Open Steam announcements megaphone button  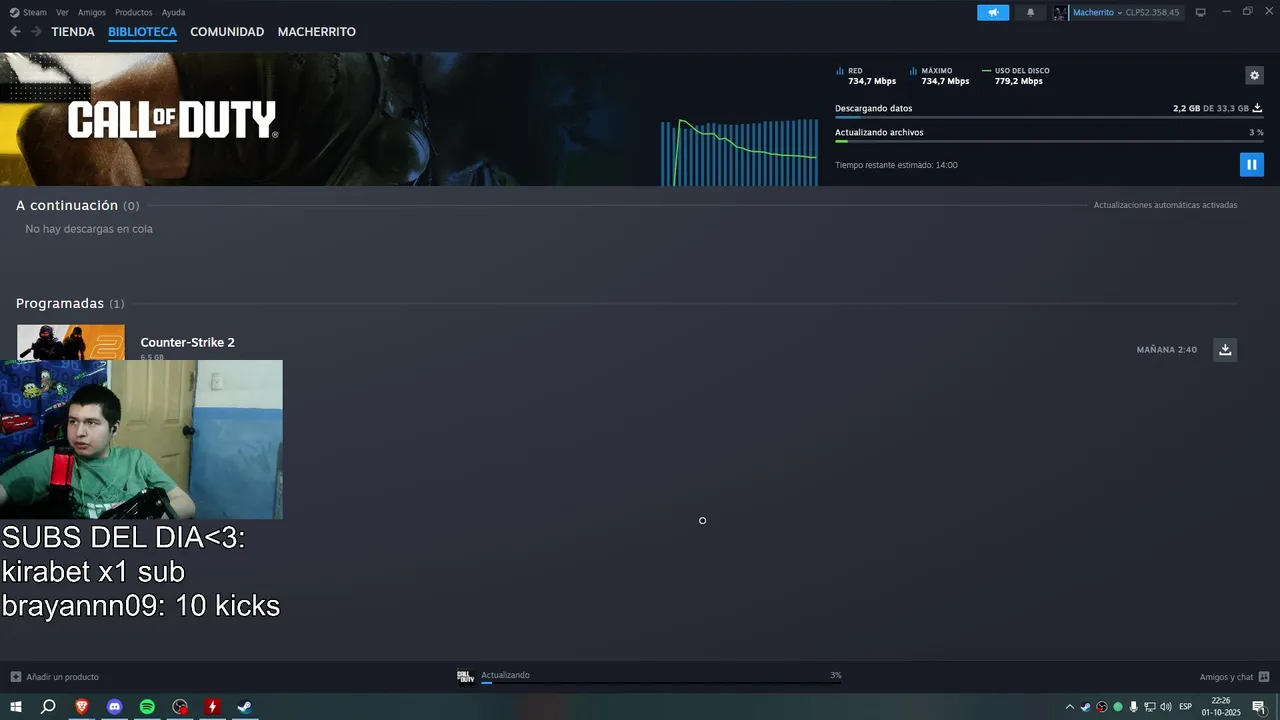point(993,13)
